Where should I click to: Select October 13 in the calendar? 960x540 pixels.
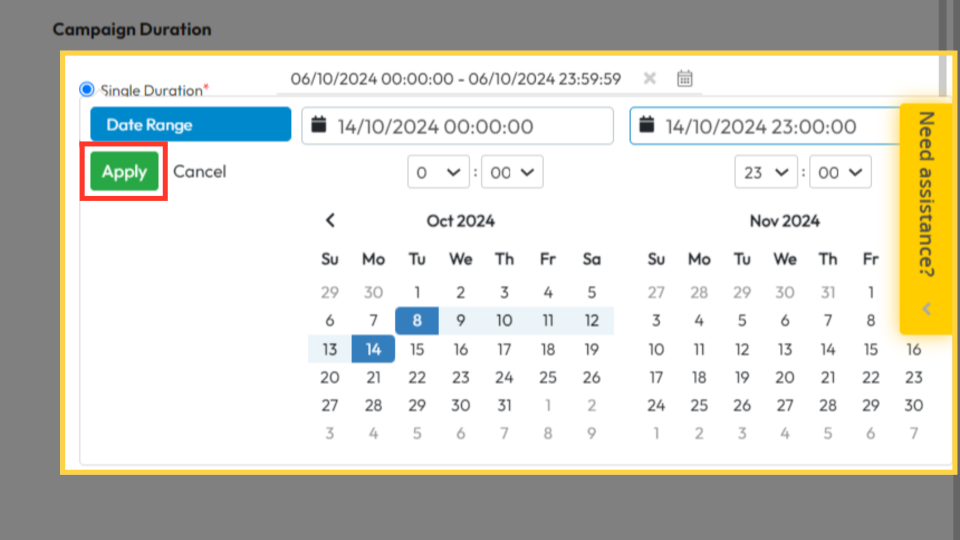point(330,349)
